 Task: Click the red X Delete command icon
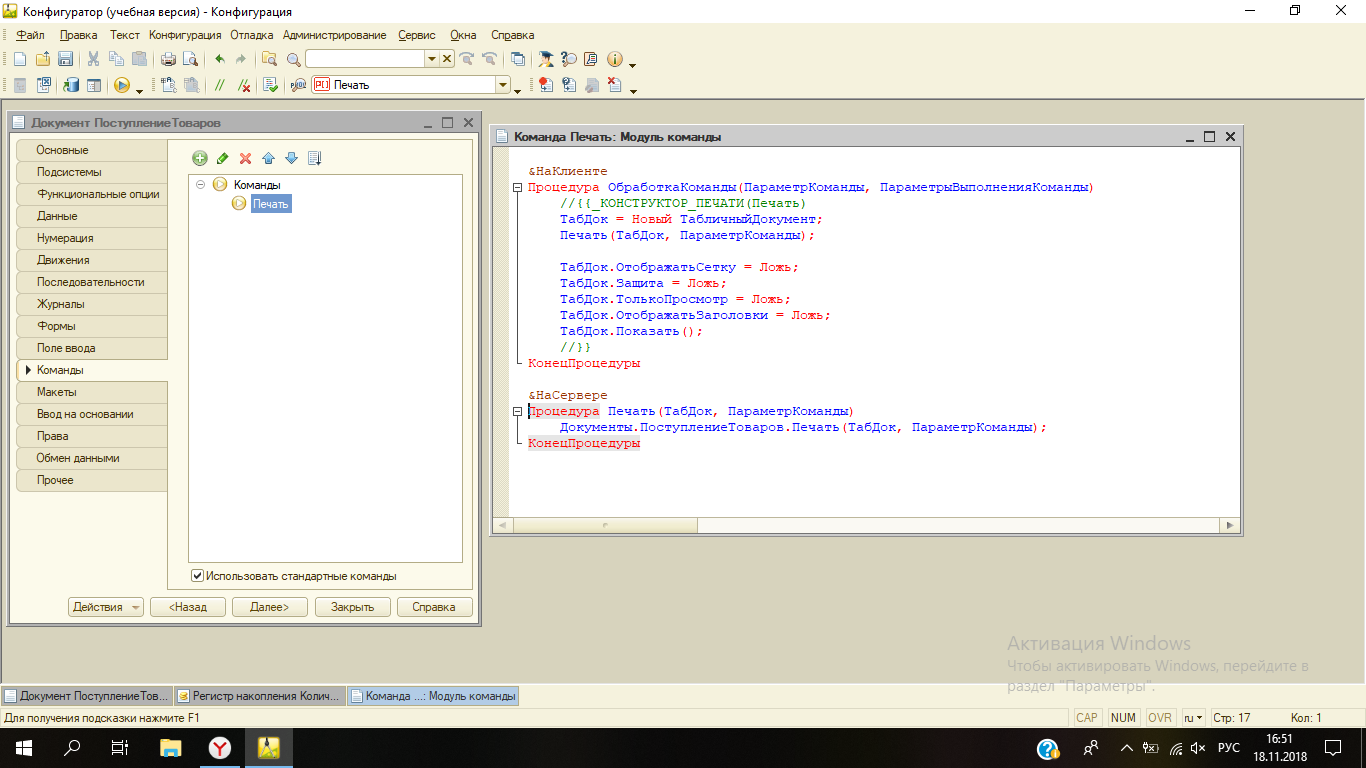245,158
